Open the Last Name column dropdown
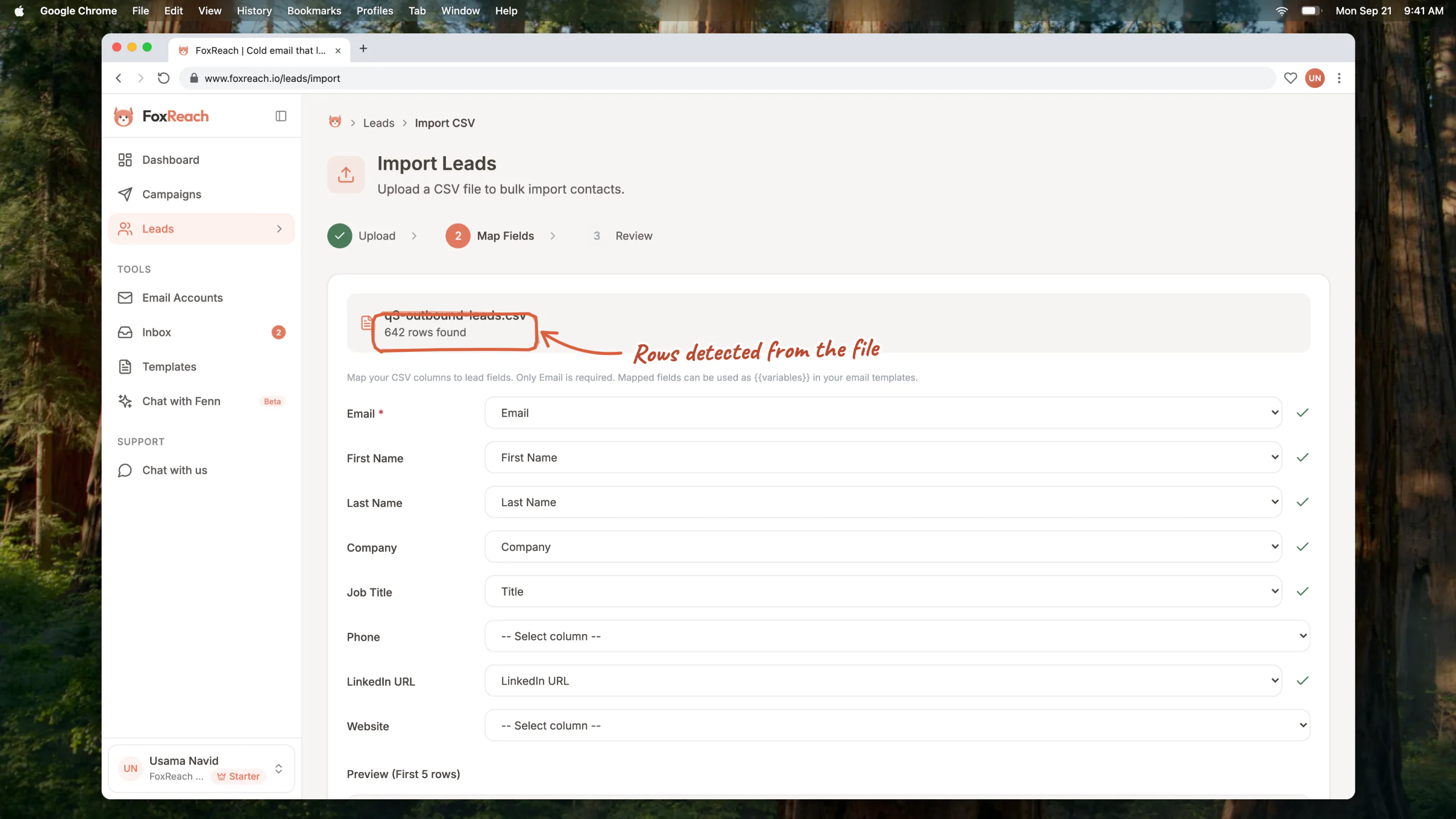Viewport: 1456px width, 819px height. [883, 502]
